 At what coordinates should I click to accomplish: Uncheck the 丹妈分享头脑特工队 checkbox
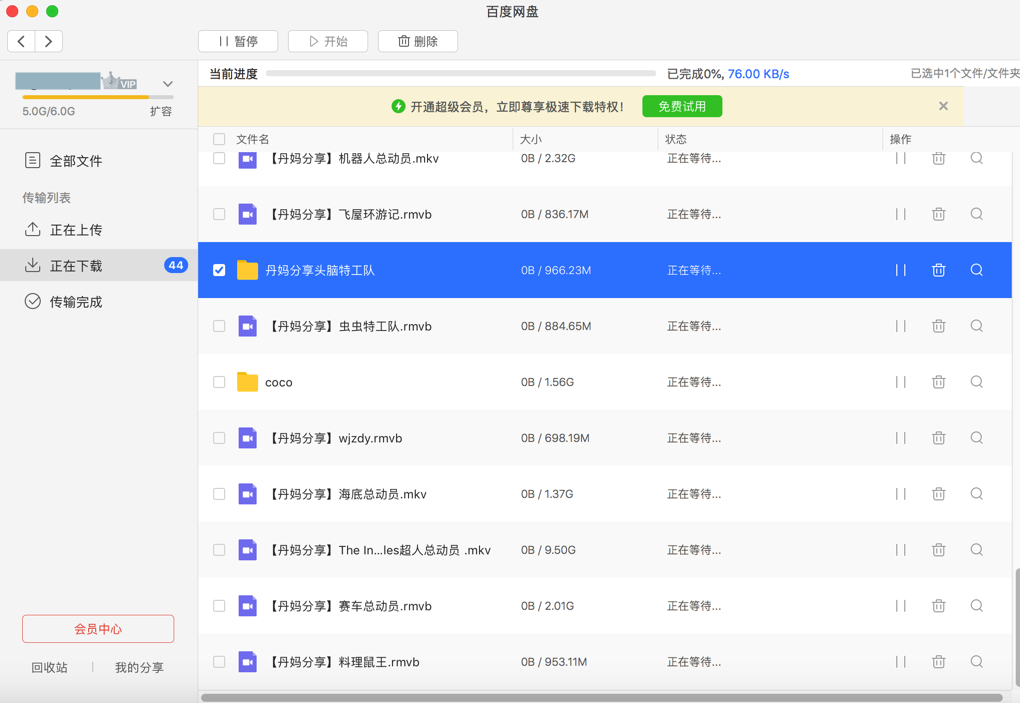(219, 270)
